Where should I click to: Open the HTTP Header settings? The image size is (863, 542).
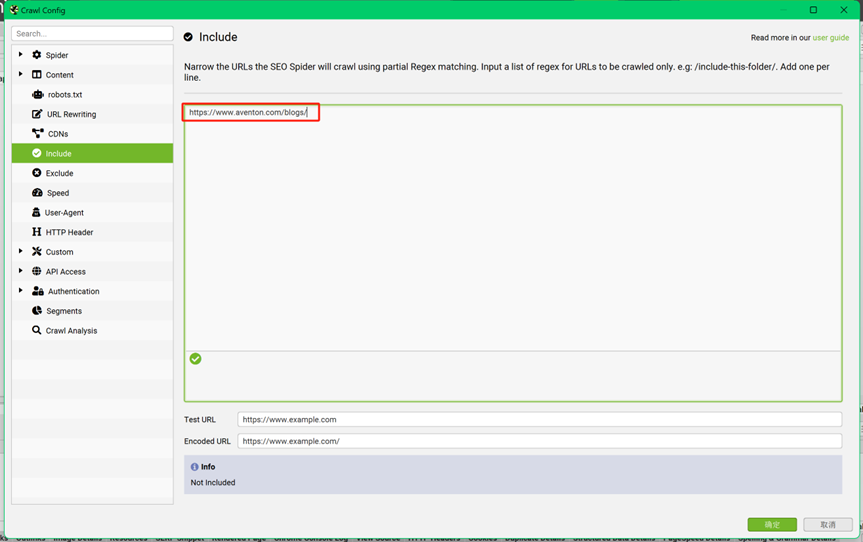pyautogui.click(x=69, y=232)
